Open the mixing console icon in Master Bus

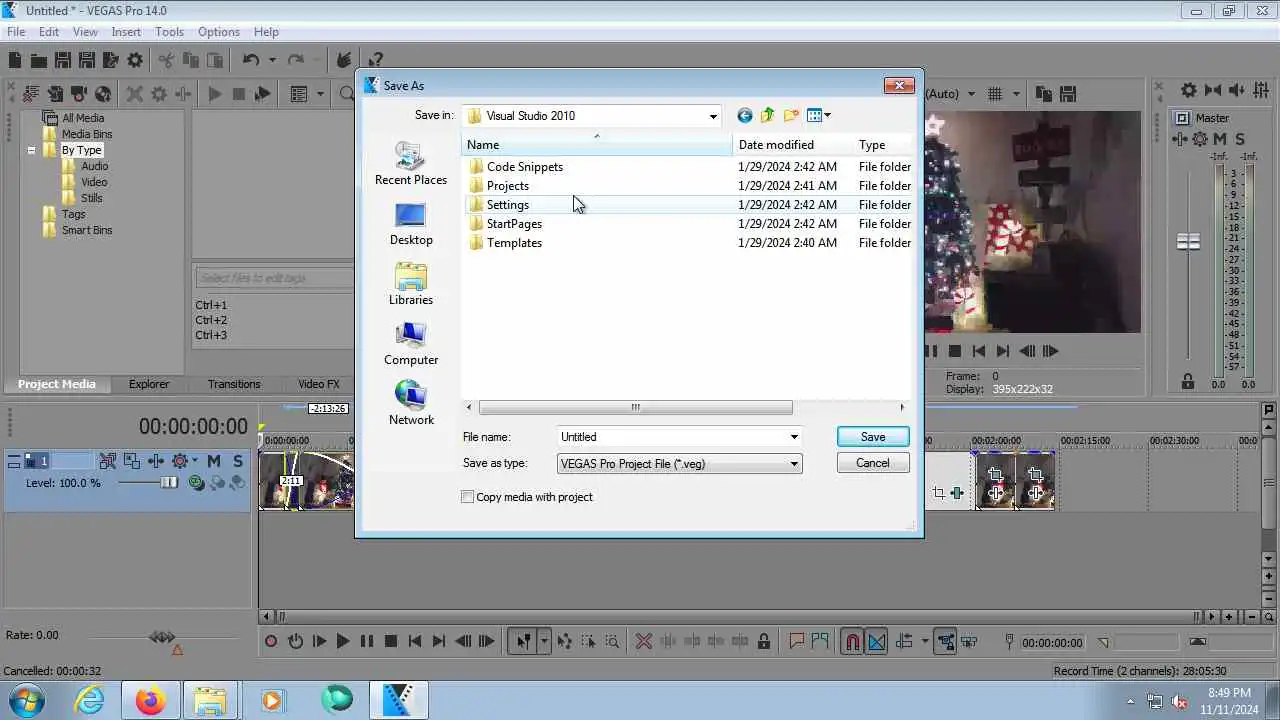point(1263,91)
